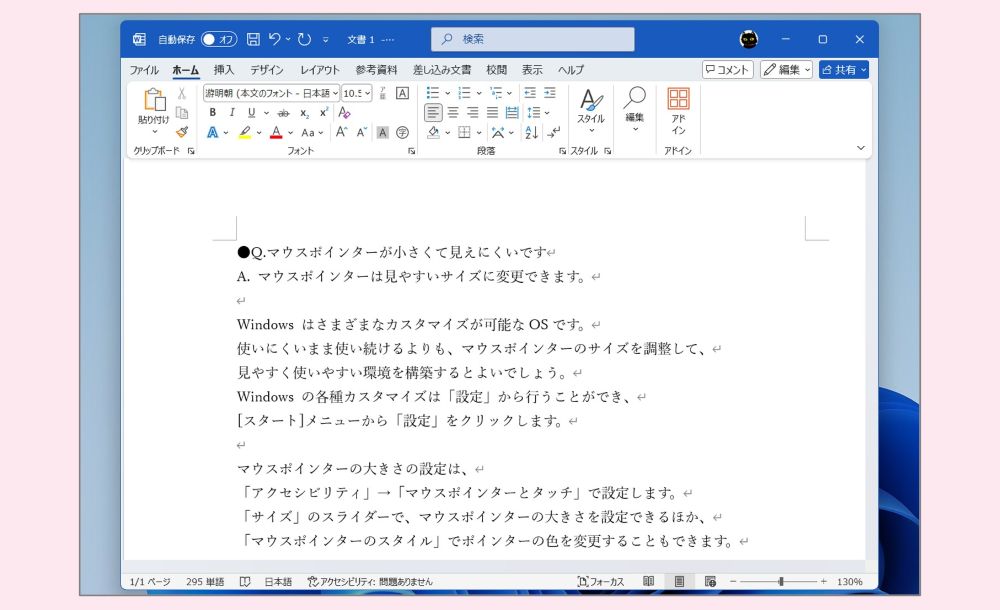Apply Superscript formatting
Viewport: 1000px width, 610px height.
(x=324, y=112)
